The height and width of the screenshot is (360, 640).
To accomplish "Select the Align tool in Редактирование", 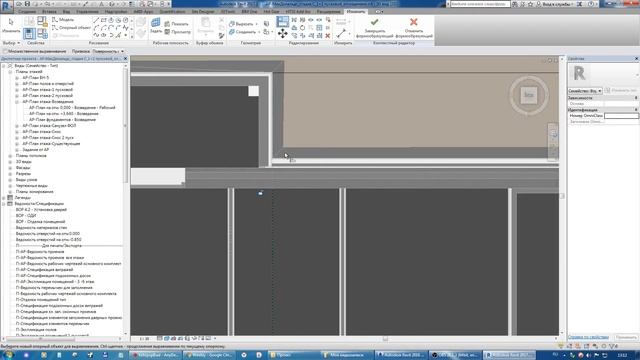I will [282, 21].
